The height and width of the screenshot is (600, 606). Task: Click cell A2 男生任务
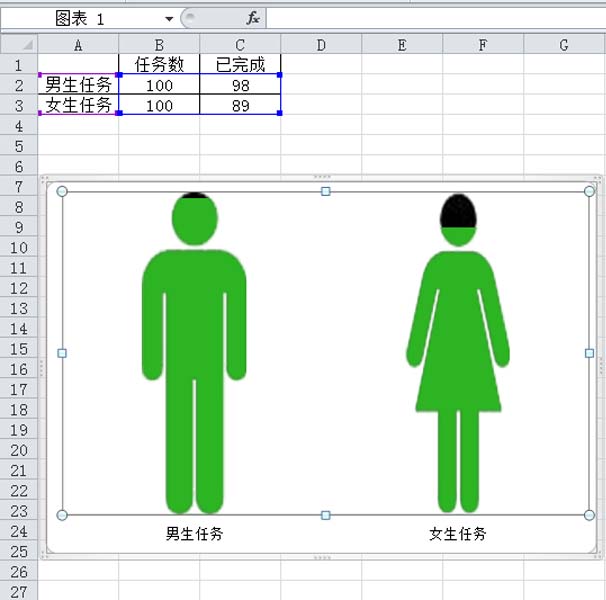pyautogui.click(x=78, y=84)
